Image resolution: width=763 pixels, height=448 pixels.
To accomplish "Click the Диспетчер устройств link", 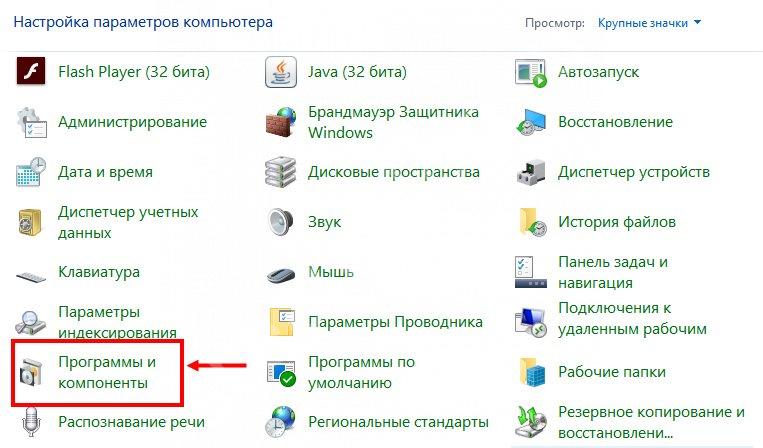I will pos(634,172).
